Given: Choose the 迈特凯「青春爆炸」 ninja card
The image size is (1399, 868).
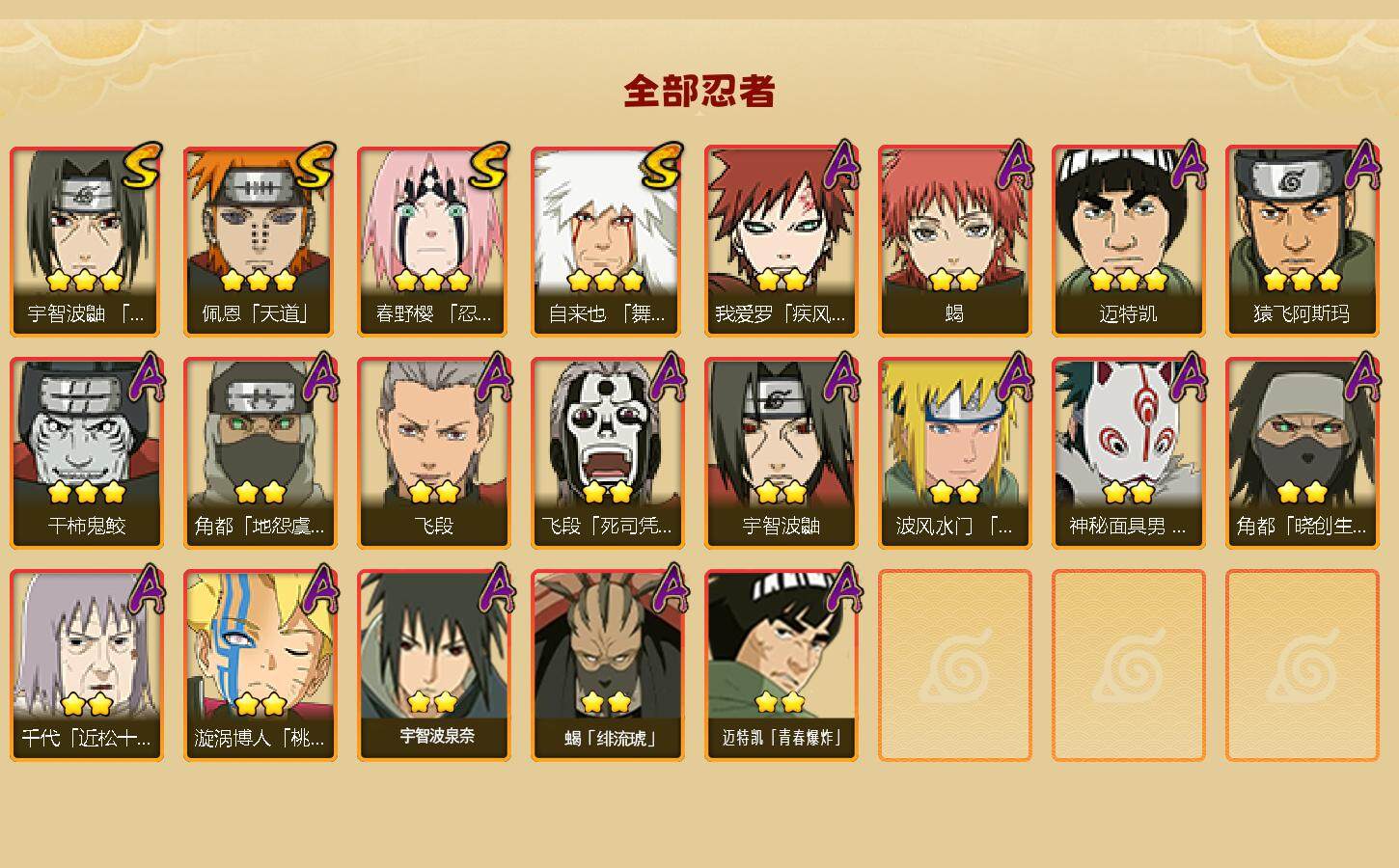Looking at the screenshot, I should (x=781, y=665).
